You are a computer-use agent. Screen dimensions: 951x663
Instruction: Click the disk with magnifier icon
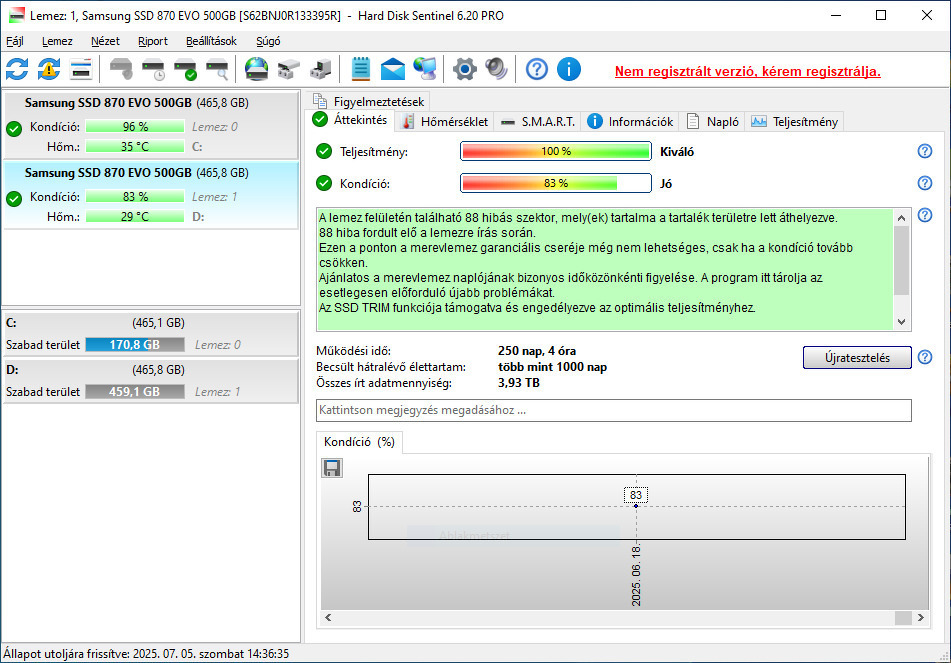[x=218, y=69]
